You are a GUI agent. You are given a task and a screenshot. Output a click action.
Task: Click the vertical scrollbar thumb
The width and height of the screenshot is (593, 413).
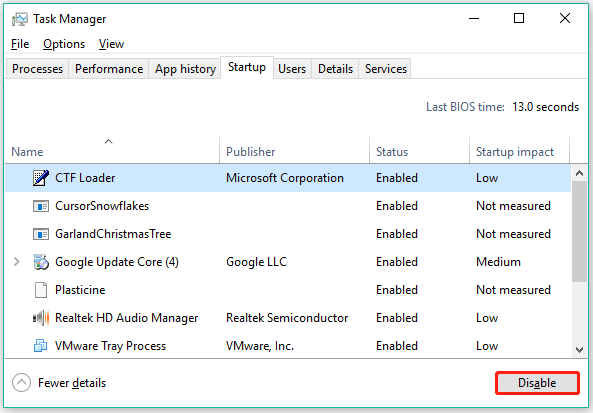(x=579, y=231)
